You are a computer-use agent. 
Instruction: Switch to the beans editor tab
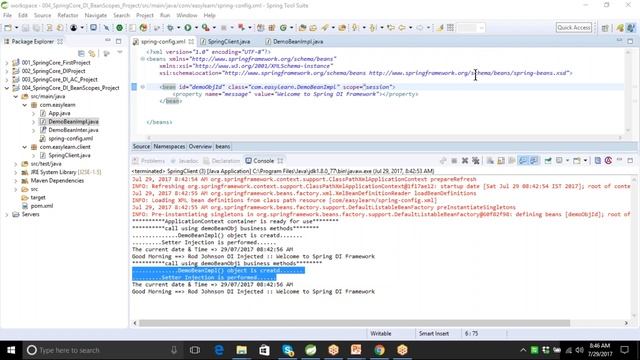coord(222,147)
